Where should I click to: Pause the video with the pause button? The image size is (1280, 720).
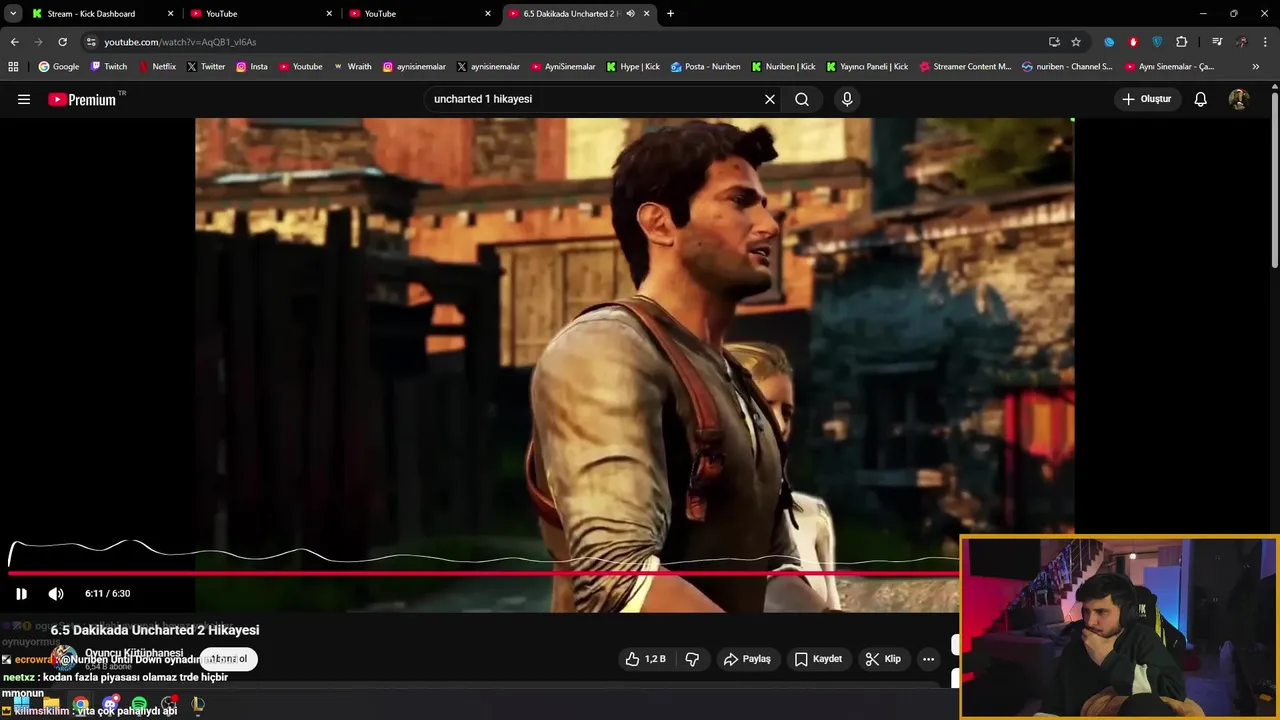click(21, 593)
